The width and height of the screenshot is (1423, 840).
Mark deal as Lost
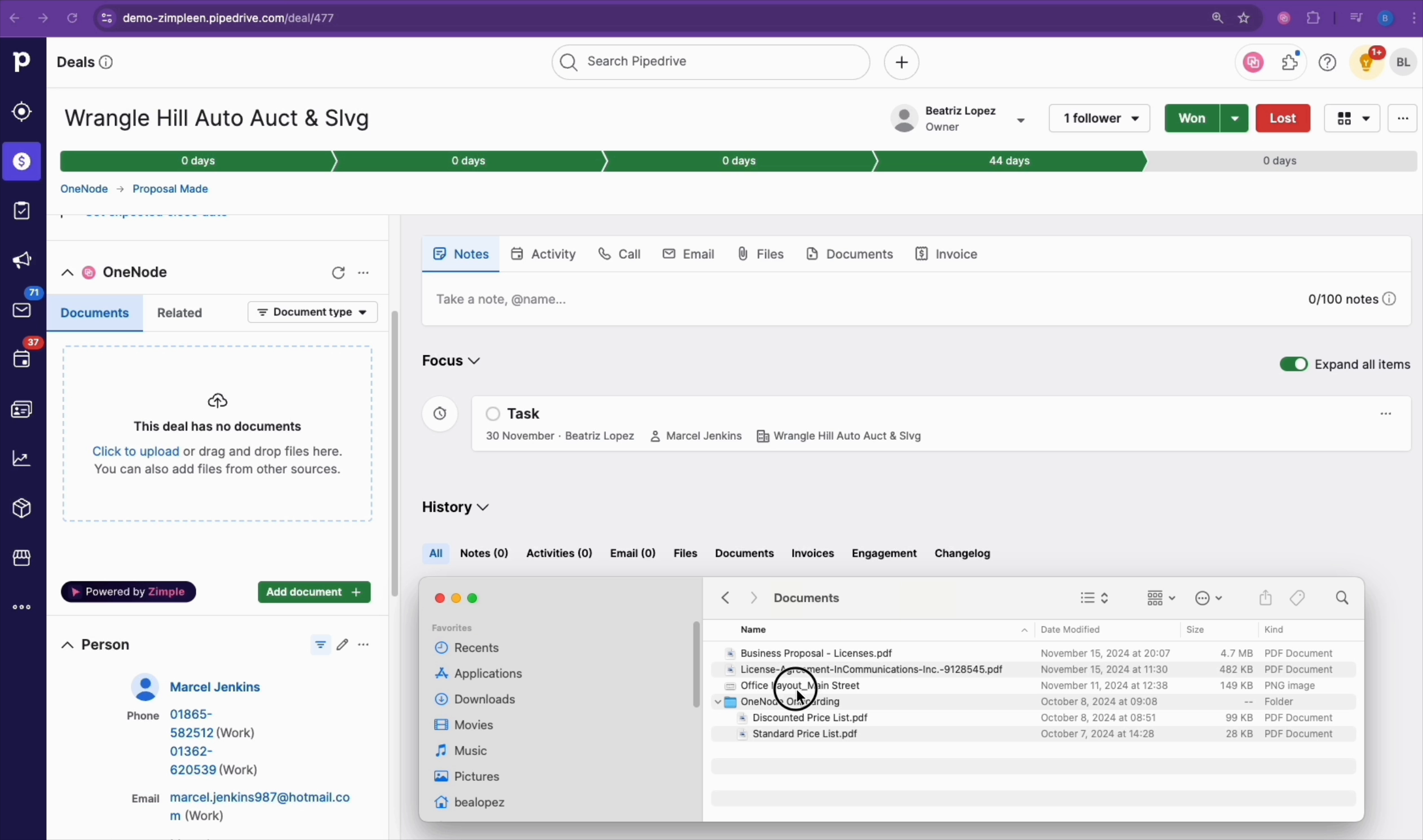[x=1283, y=118]
